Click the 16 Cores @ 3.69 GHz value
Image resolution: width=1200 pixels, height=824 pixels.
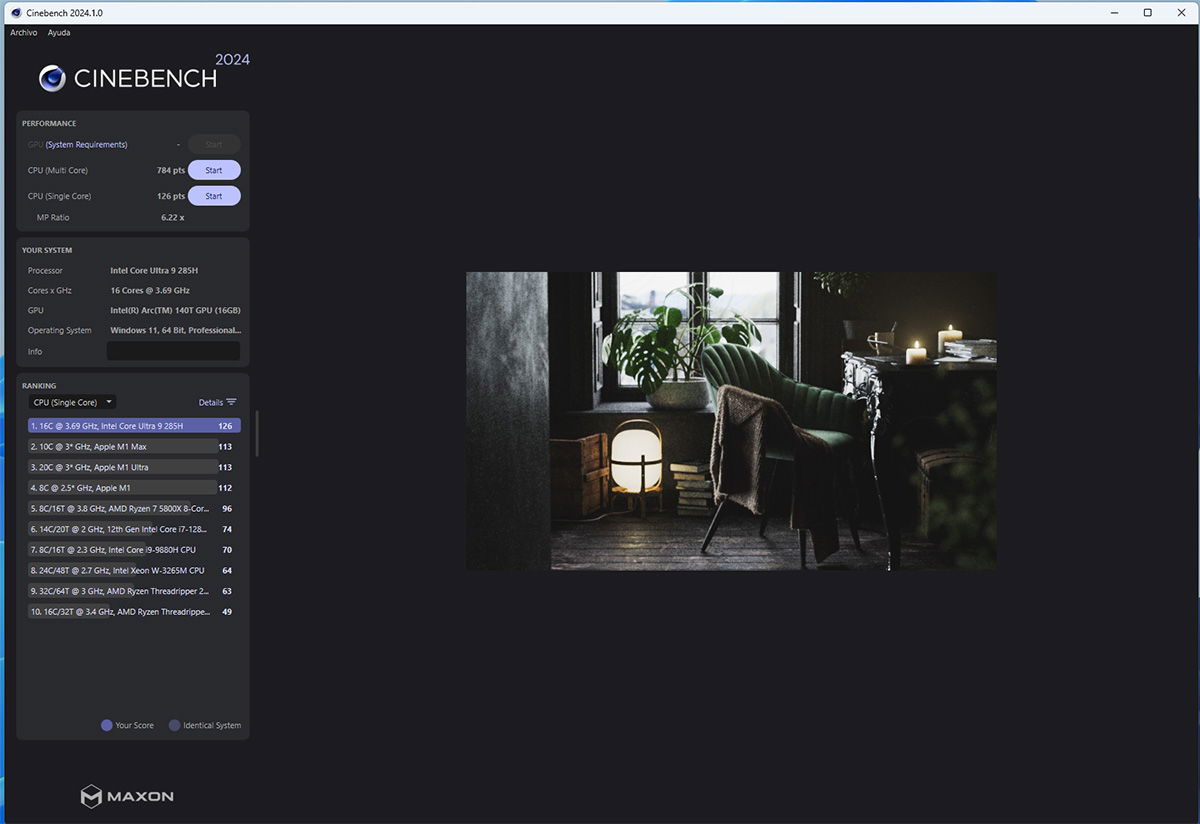point(150,291)
